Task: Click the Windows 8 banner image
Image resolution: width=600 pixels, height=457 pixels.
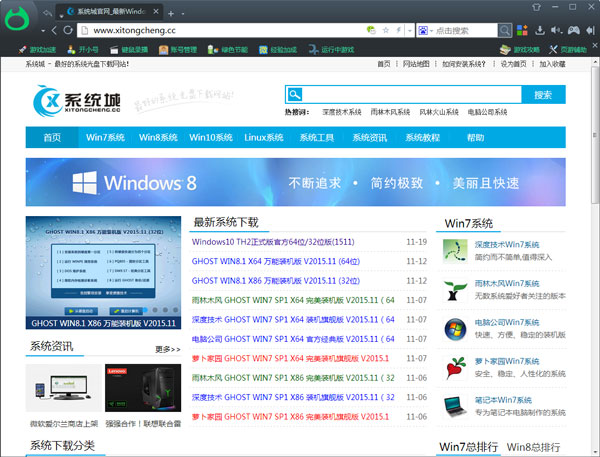Action: pos(295,182)
